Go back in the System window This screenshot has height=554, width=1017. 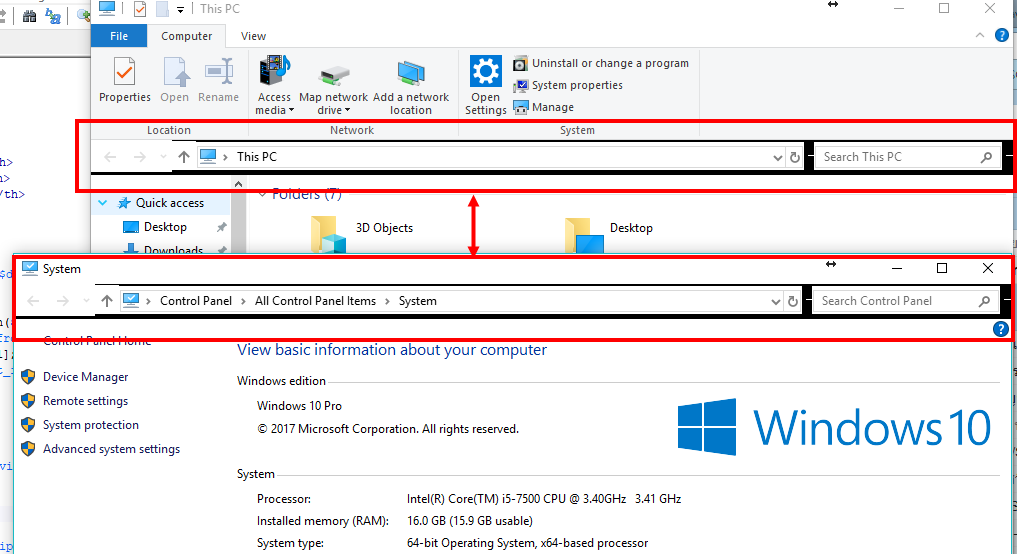click(x=33, y=301)
